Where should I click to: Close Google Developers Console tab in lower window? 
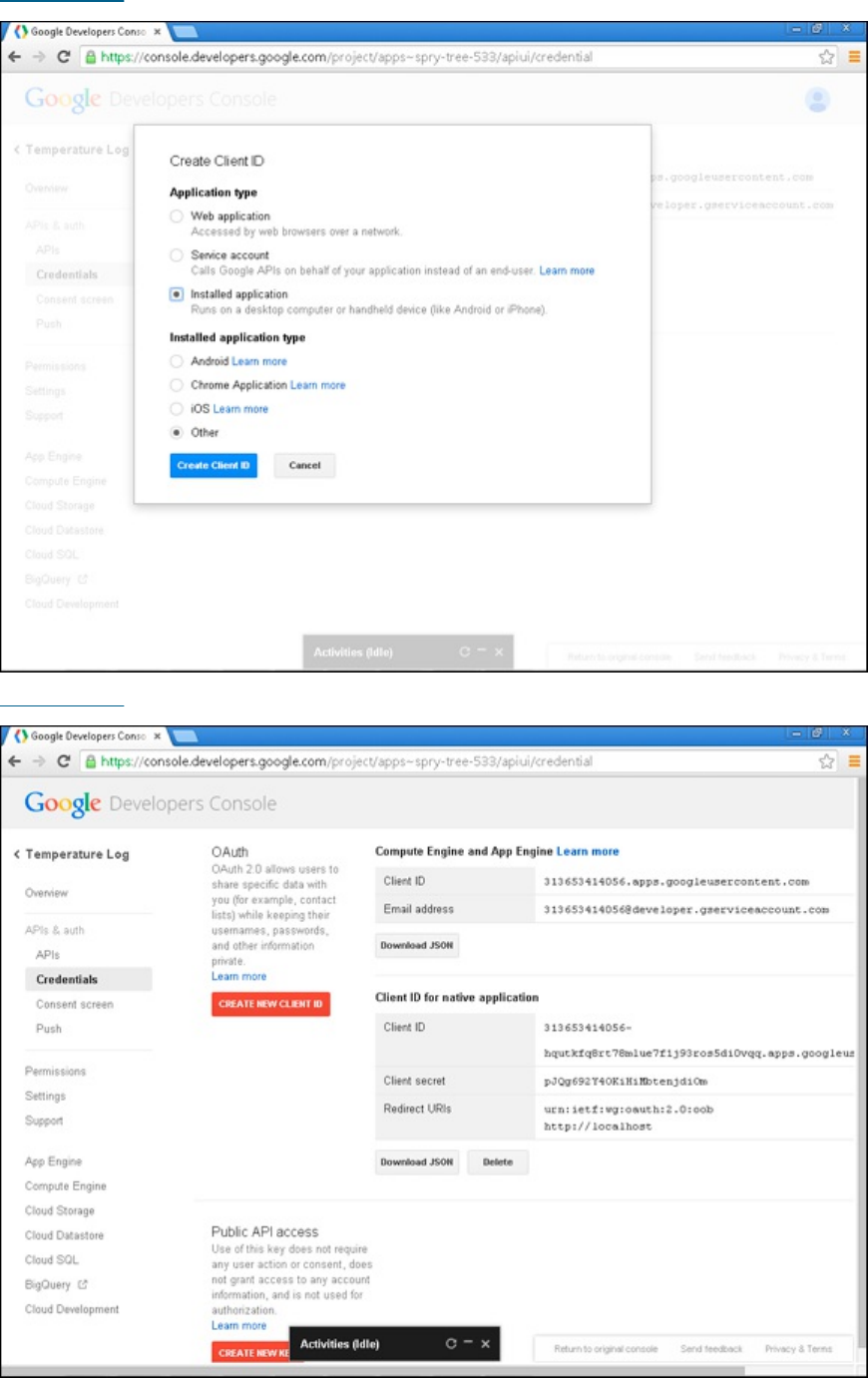click(158, 736)
